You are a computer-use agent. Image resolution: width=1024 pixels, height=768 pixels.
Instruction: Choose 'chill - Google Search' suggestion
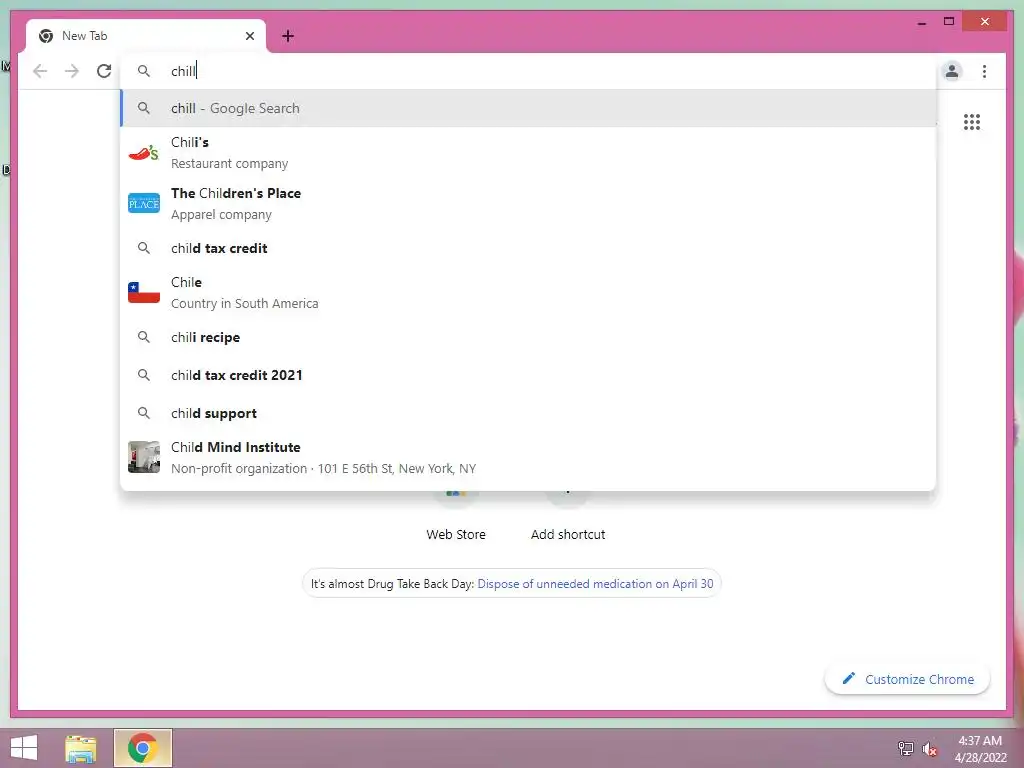pos(528,108)
